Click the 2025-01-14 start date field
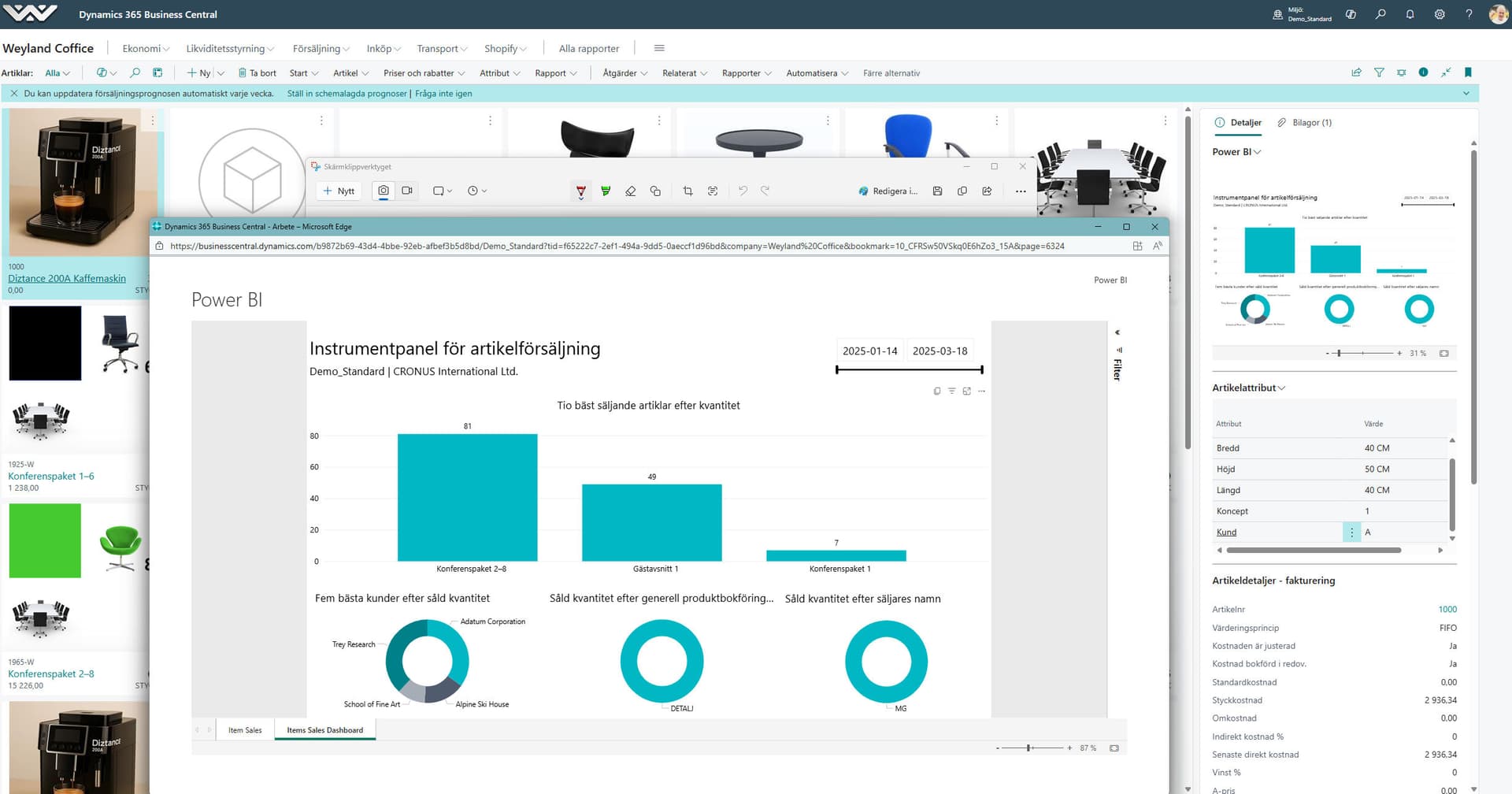The width and height of the screenshot is (1512, 794). [x=870, y=351]
